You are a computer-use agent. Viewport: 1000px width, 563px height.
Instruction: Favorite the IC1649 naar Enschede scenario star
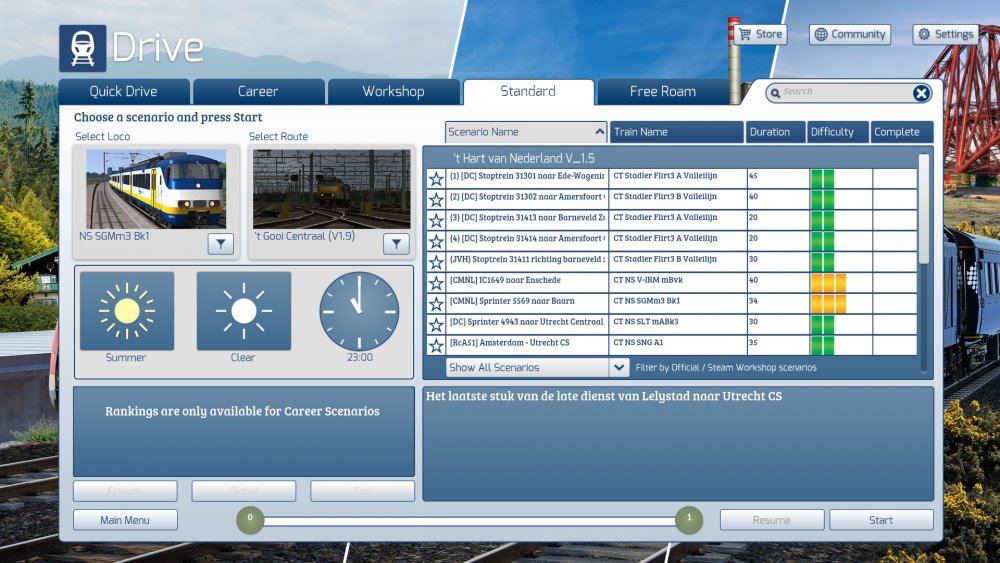436,284
